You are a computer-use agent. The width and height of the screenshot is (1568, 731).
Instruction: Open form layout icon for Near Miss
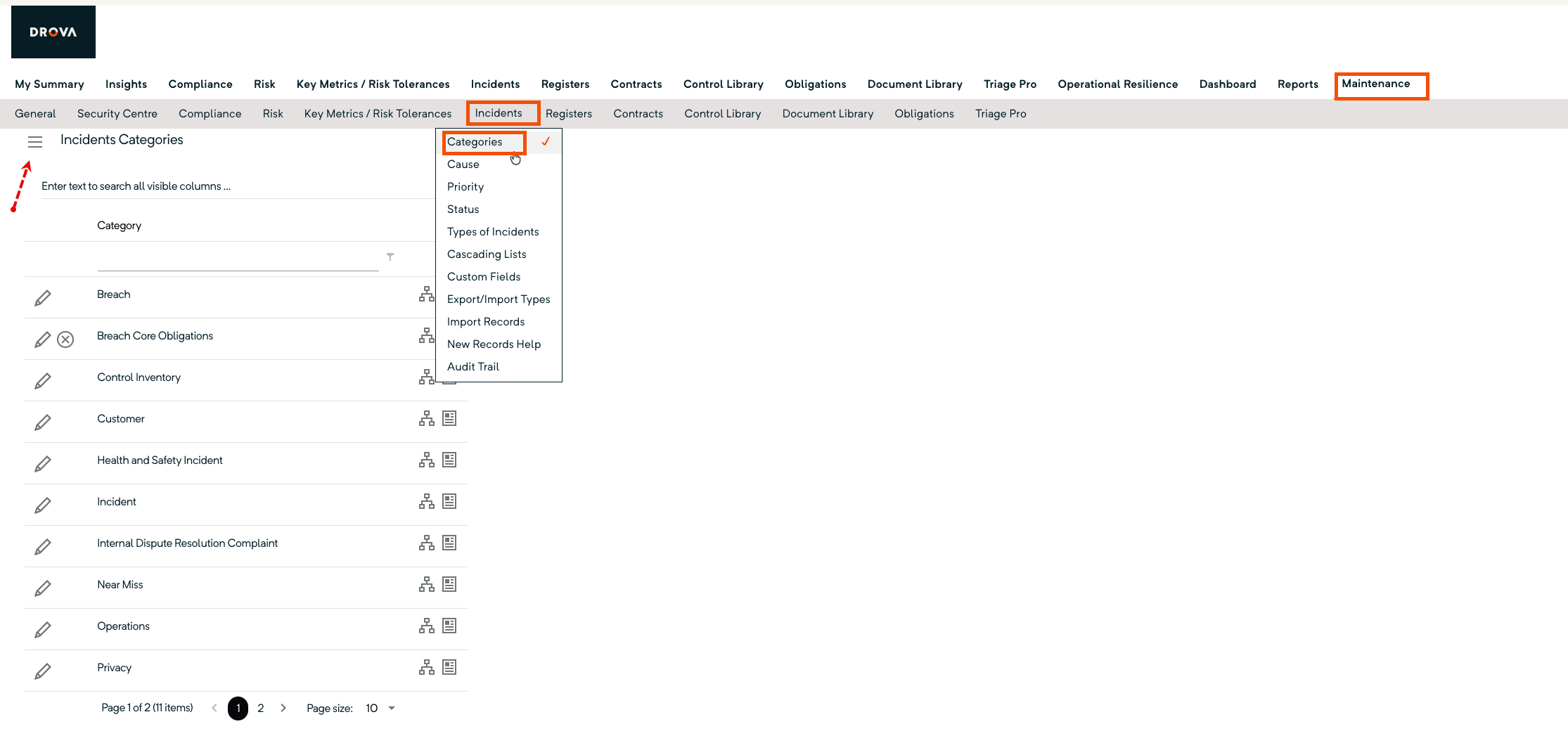coord(449,584)
